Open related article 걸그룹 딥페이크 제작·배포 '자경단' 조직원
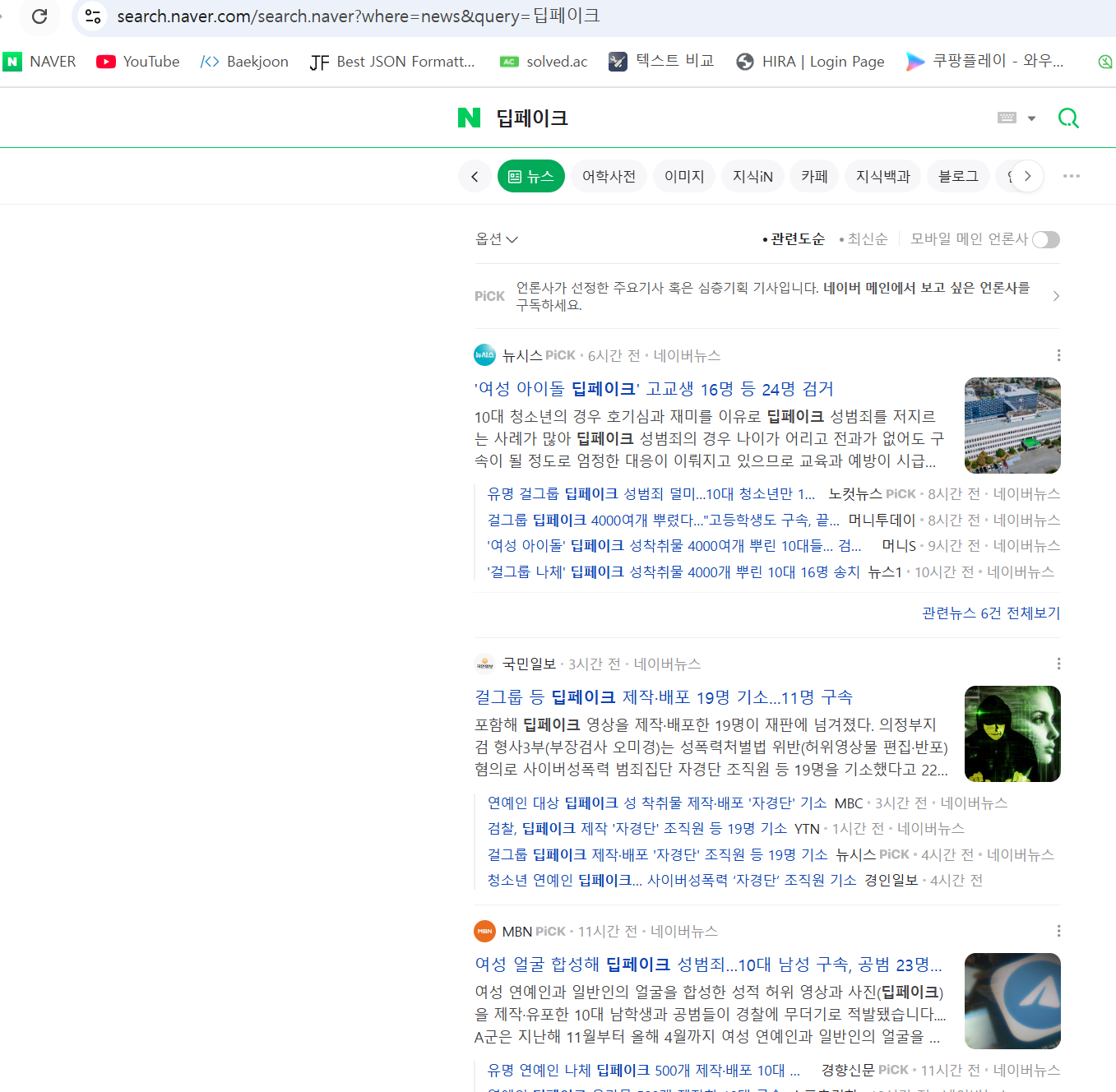 [x=658, y=855]
